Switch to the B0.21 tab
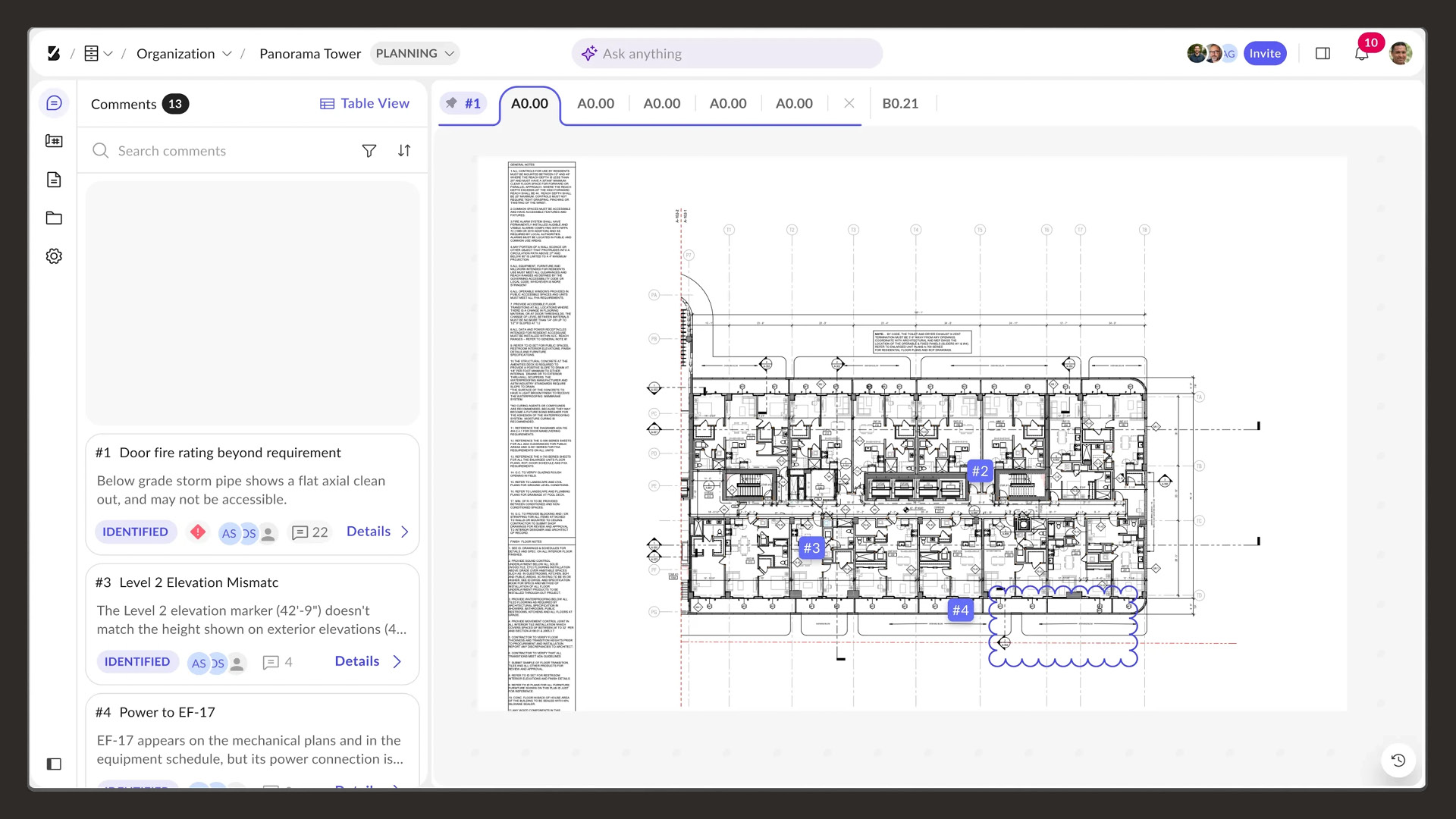1456x819 pixels. pos(900,104)
